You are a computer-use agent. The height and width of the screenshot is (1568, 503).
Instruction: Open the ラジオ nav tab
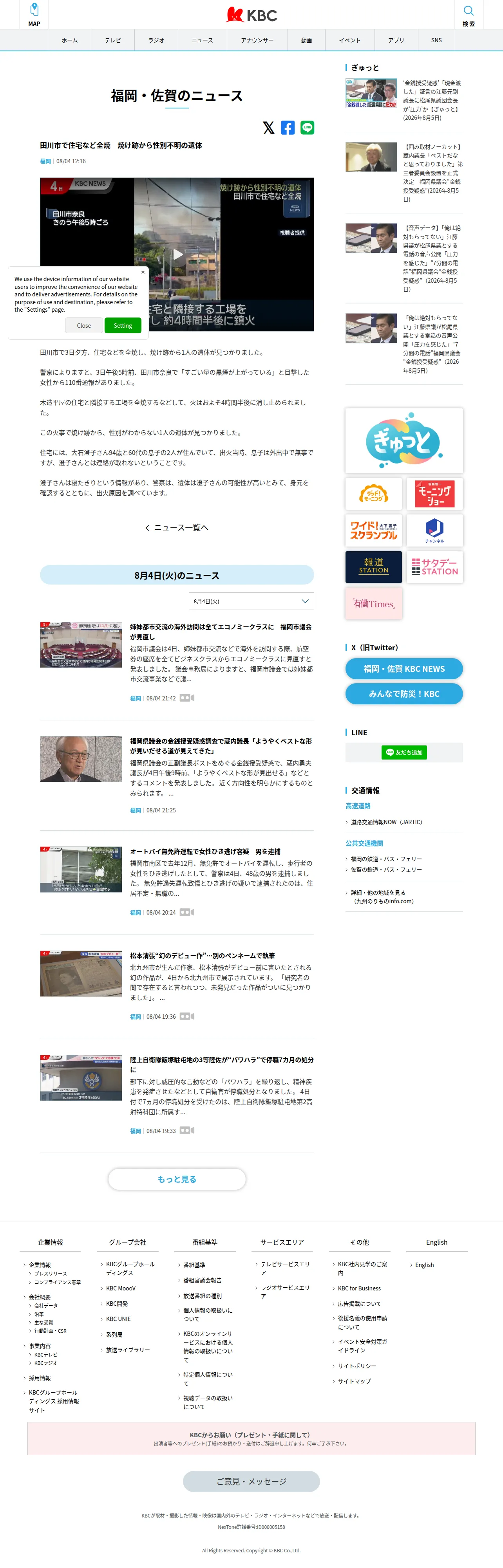click(157, 40)
